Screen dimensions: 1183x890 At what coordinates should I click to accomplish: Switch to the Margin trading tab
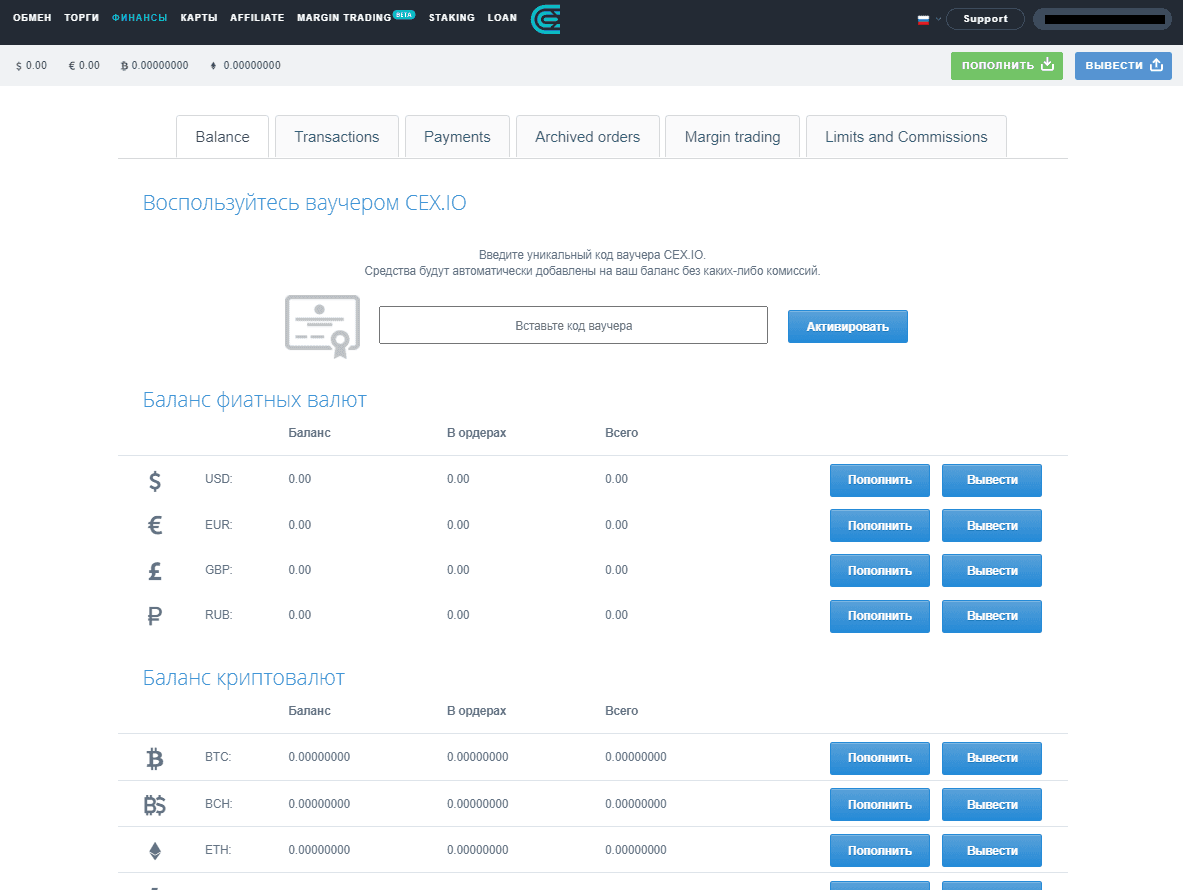point(733,137)
